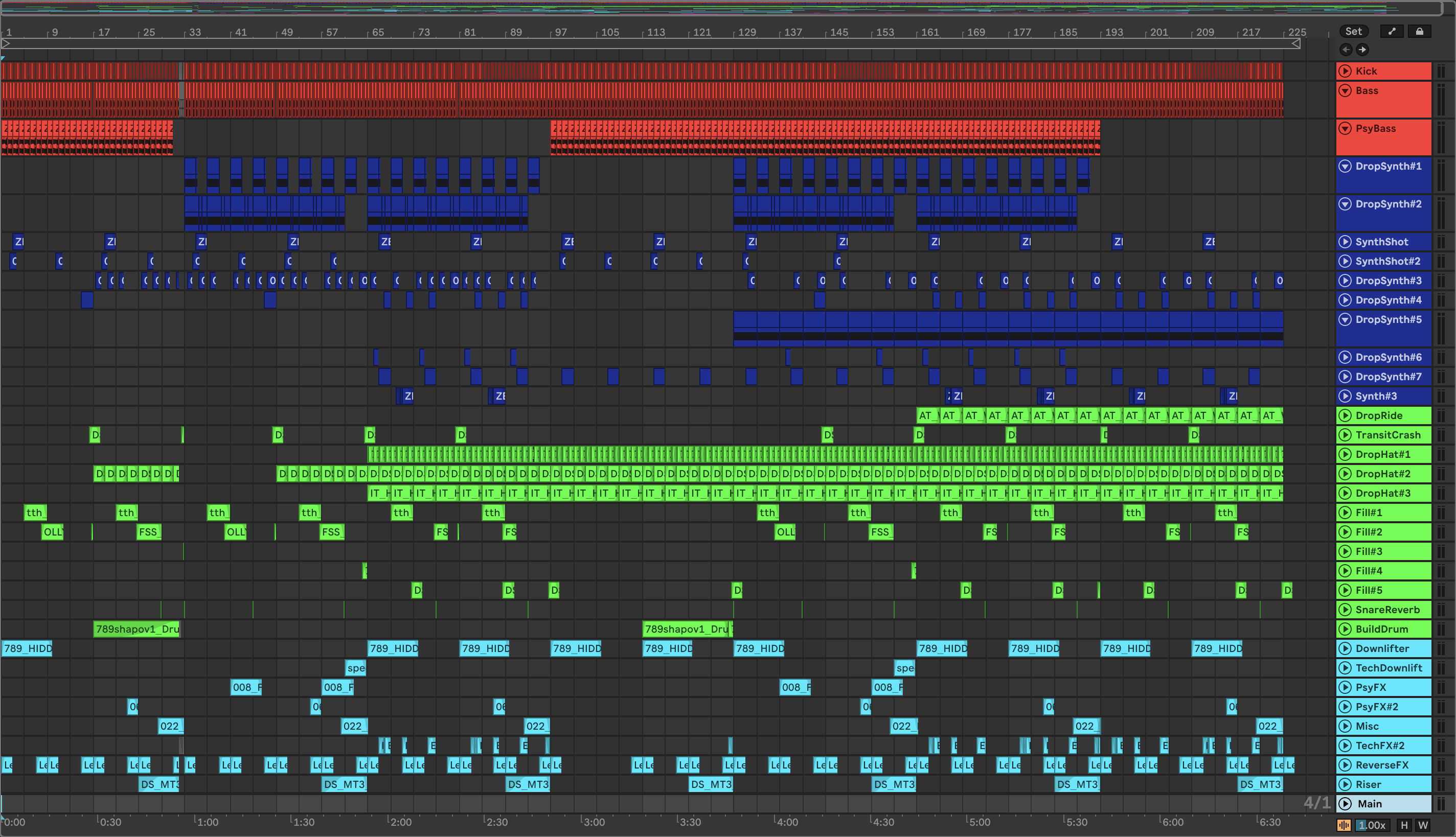Fold the DropSynth#5 track with its arrow
This screenshot has width=1456, height=837.
tap(1345, 319)
